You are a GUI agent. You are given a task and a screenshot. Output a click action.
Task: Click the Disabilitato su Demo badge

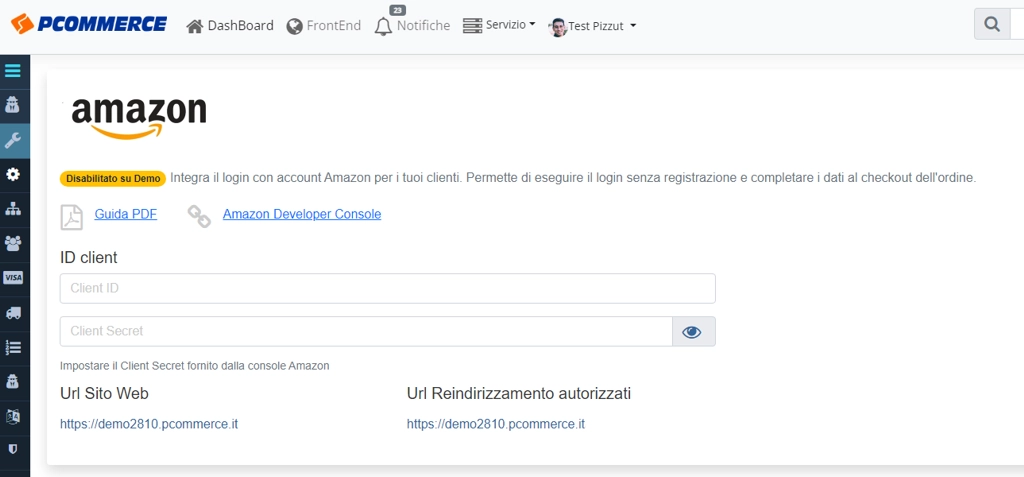(113, 179)
